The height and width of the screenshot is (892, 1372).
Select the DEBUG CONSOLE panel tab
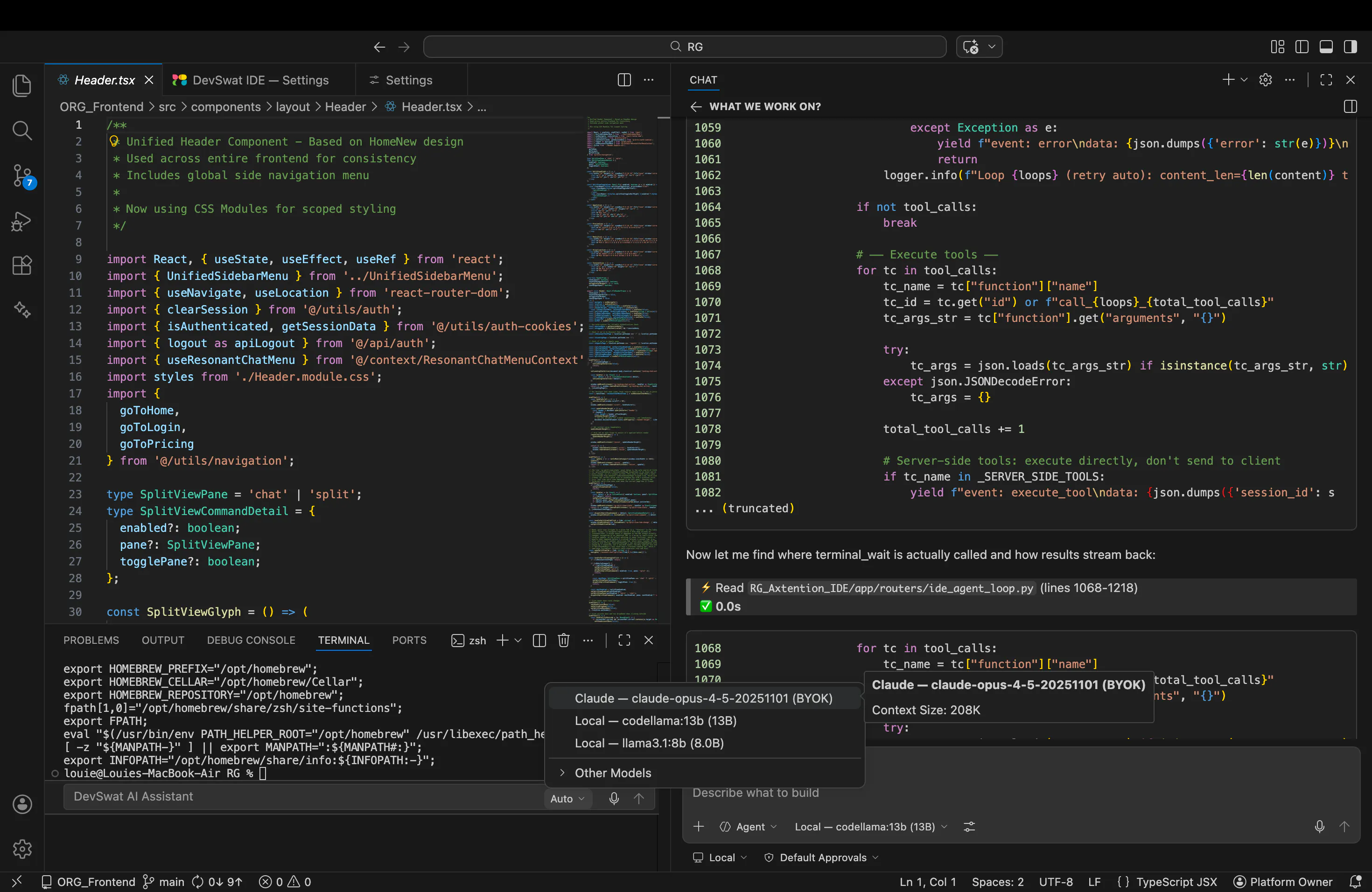(252, 640)
